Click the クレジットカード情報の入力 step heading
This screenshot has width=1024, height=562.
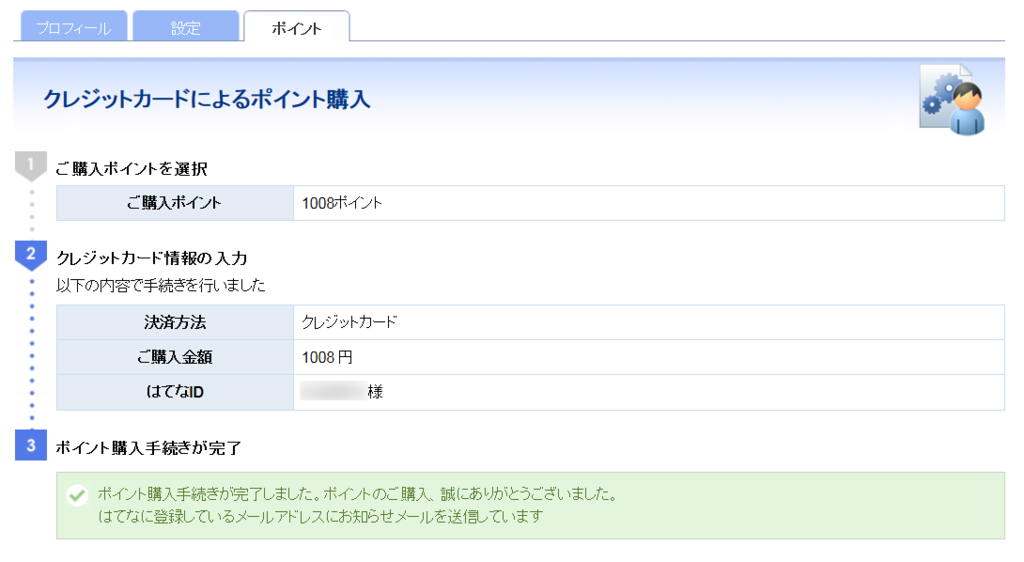[x=152, y=258]
